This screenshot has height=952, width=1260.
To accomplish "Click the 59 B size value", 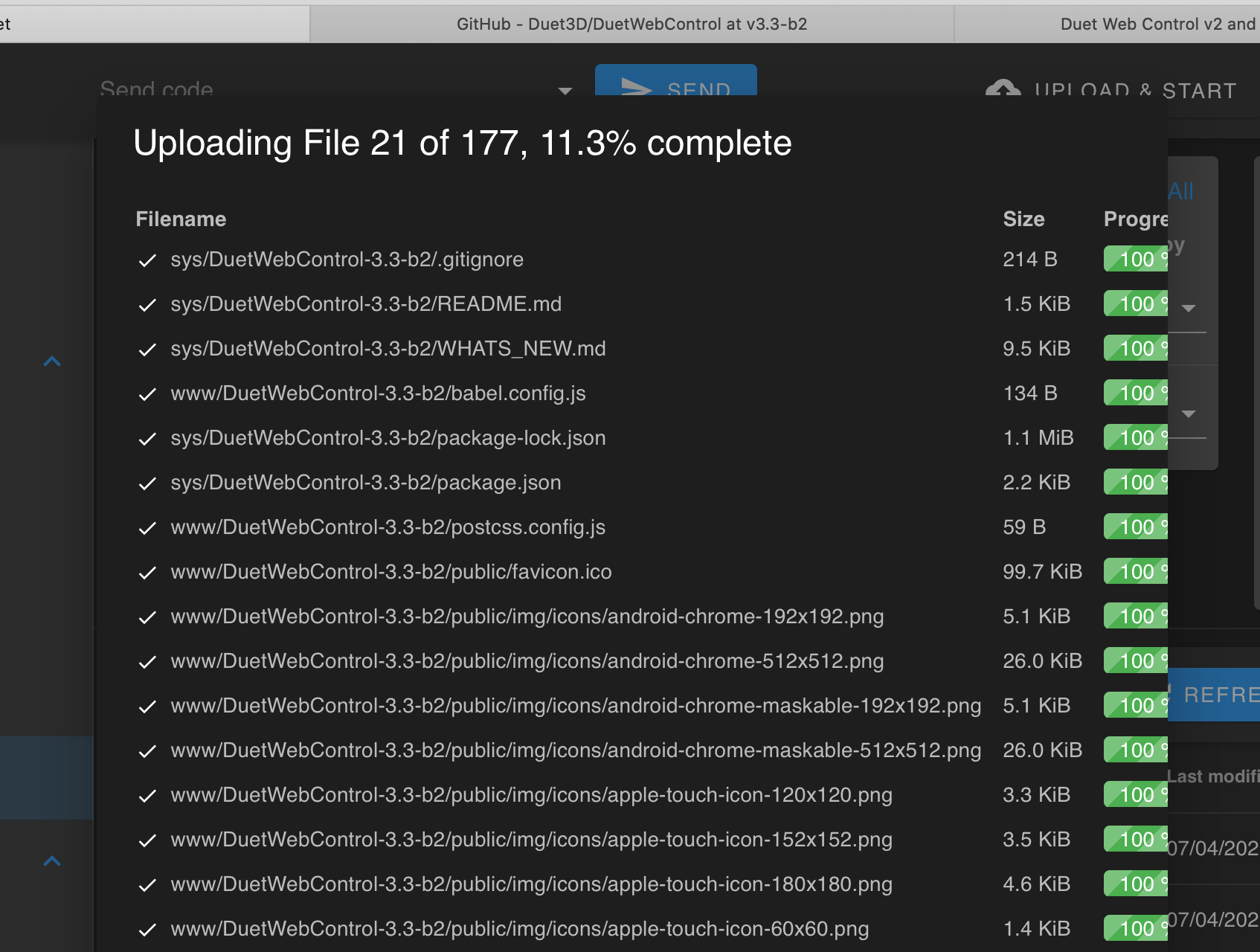I will [x=1024, y=527].
